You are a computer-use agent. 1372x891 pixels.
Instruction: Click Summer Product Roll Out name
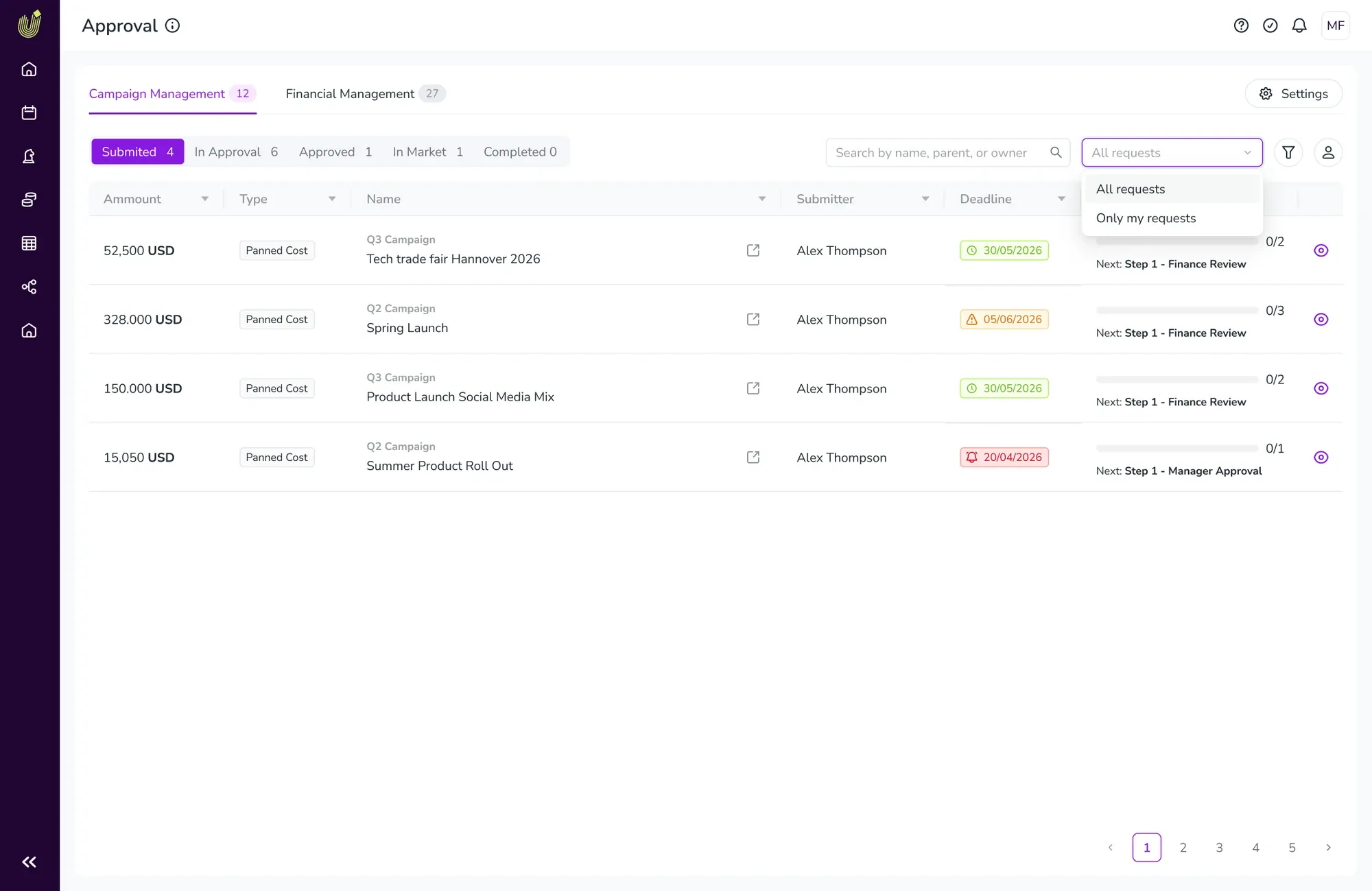(x=440, y=466)
